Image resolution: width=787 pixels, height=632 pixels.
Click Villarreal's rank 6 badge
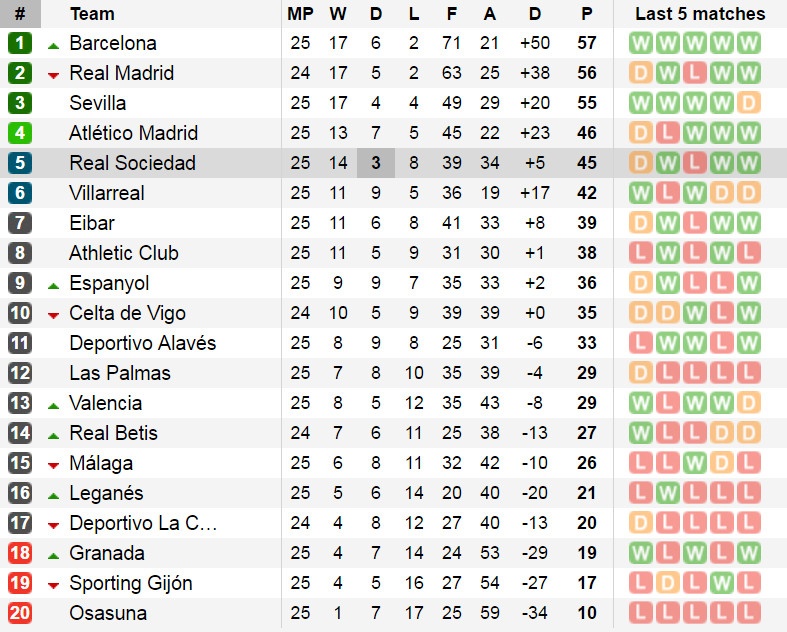pyautogui.click(x=20, y=194)
